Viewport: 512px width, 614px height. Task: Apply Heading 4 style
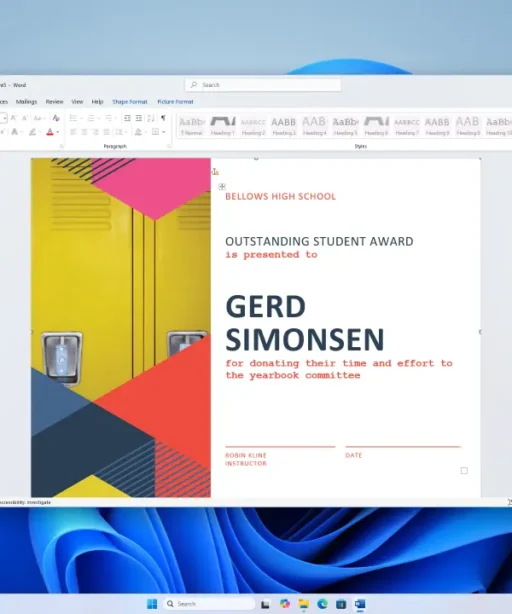[314, 126]
